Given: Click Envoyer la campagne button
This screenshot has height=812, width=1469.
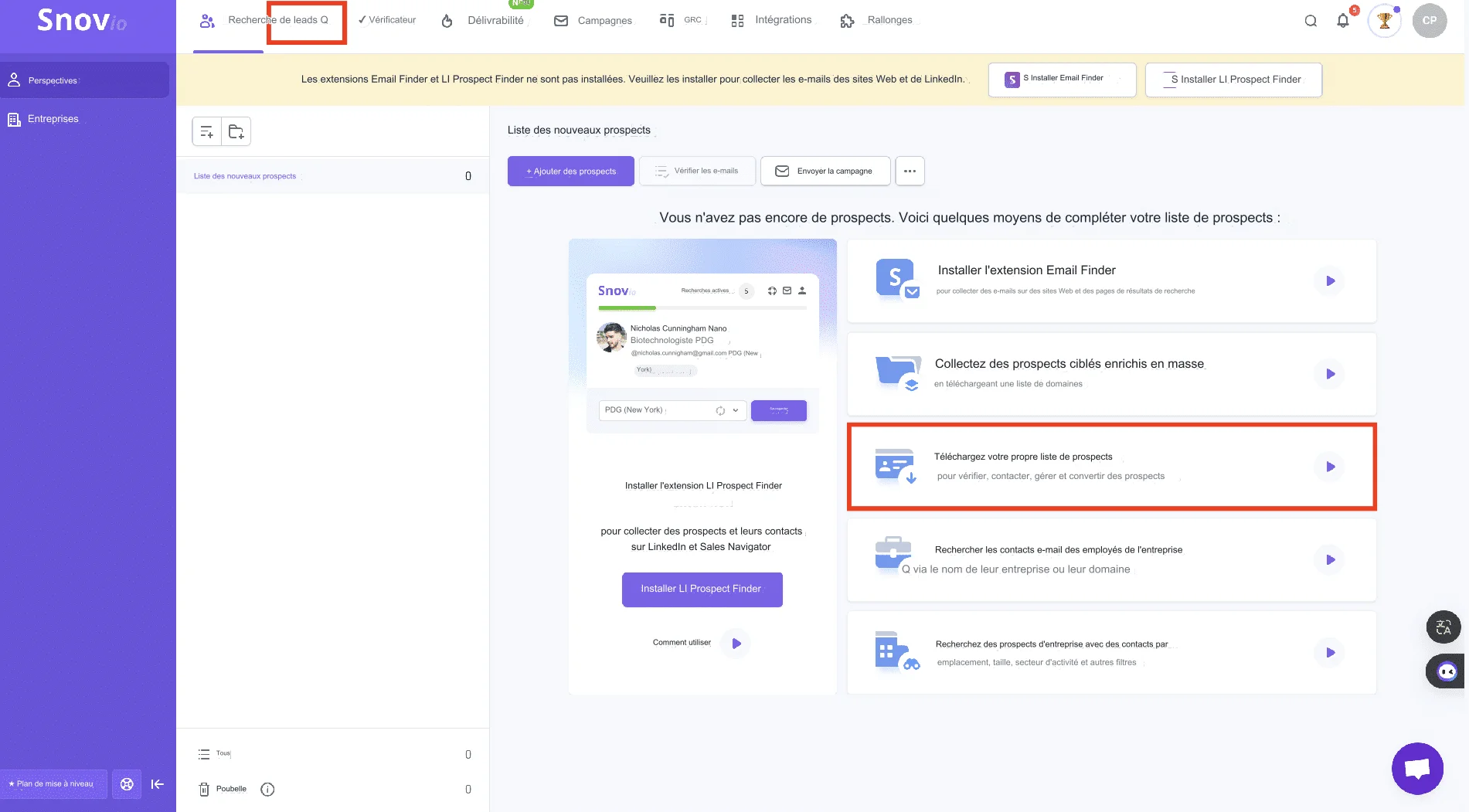Looking at the screenshot, I should (825, 171).
